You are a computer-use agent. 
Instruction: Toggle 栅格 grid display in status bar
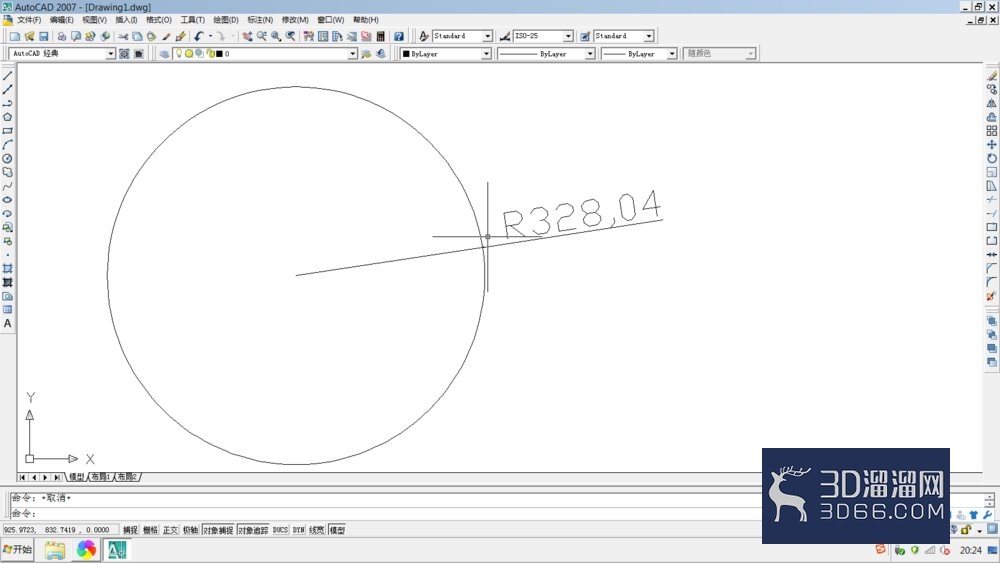click(x=151, y=530)
